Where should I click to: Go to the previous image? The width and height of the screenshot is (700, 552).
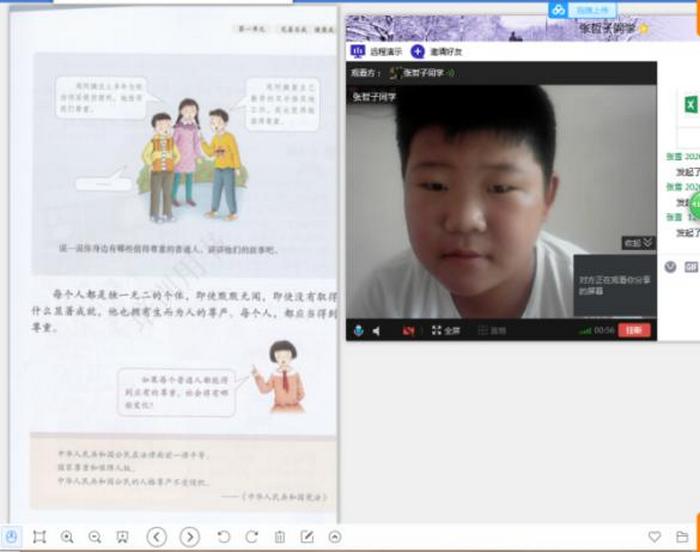pyautogui.click(x=157, y=537)
